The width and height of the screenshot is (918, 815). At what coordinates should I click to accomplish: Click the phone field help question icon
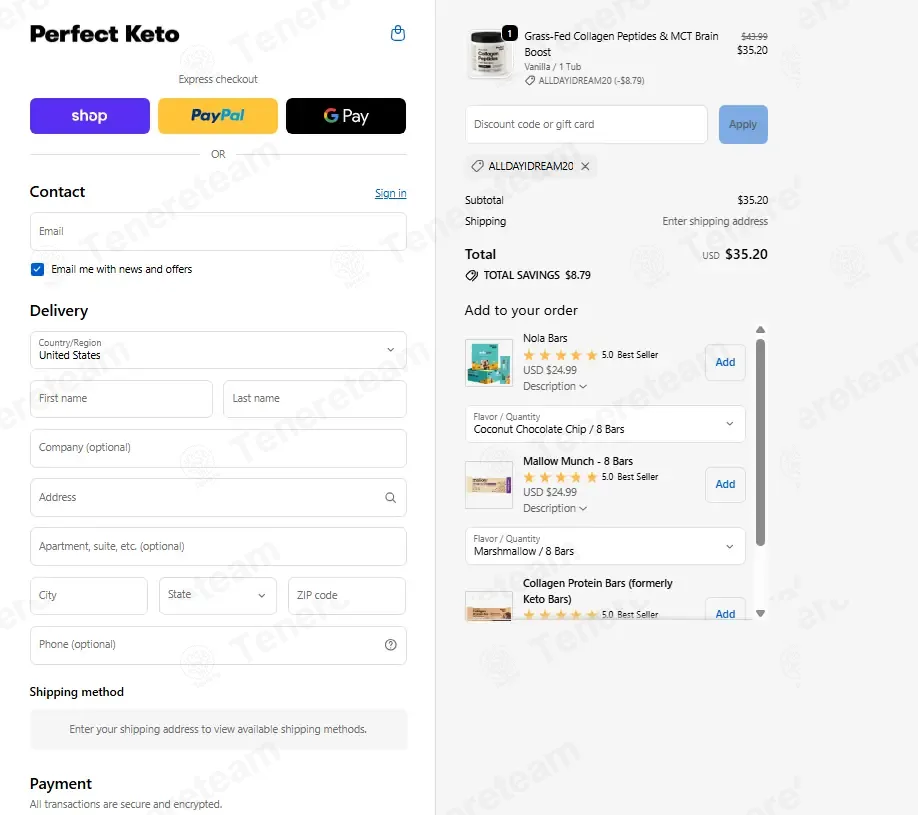click(x=391, y=645)
